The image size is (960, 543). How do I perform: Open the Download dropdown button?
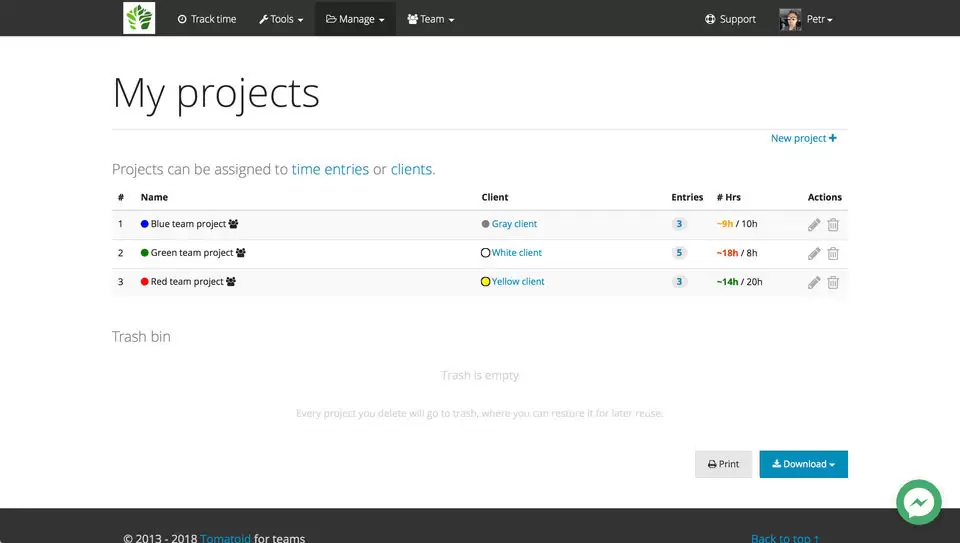(x=803, y=464)
